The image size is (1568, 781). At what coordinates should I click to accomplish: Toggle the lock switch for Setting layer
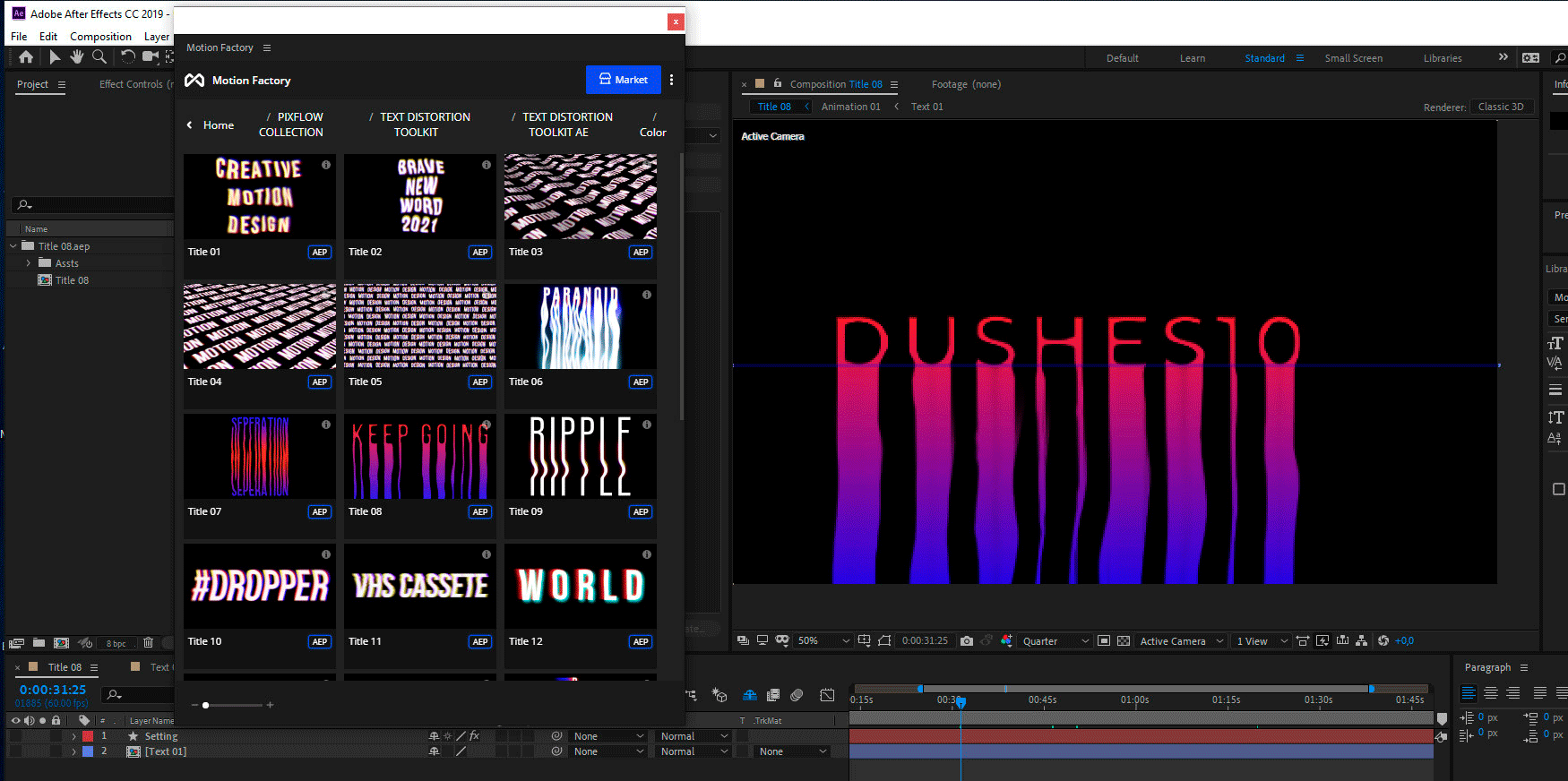(x=56, y=736)
